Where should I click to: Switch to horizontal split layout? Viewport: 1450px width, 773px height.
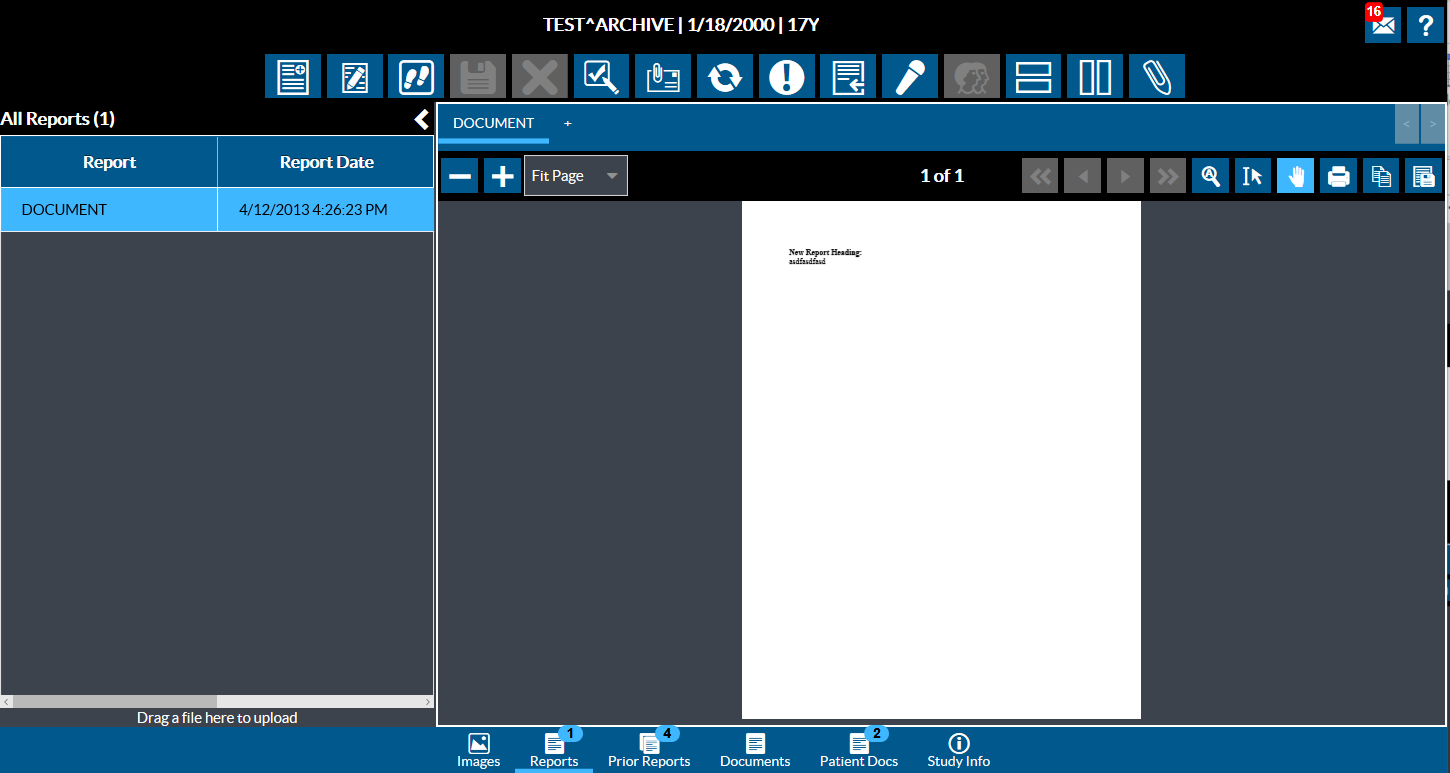pos(1033,76)
